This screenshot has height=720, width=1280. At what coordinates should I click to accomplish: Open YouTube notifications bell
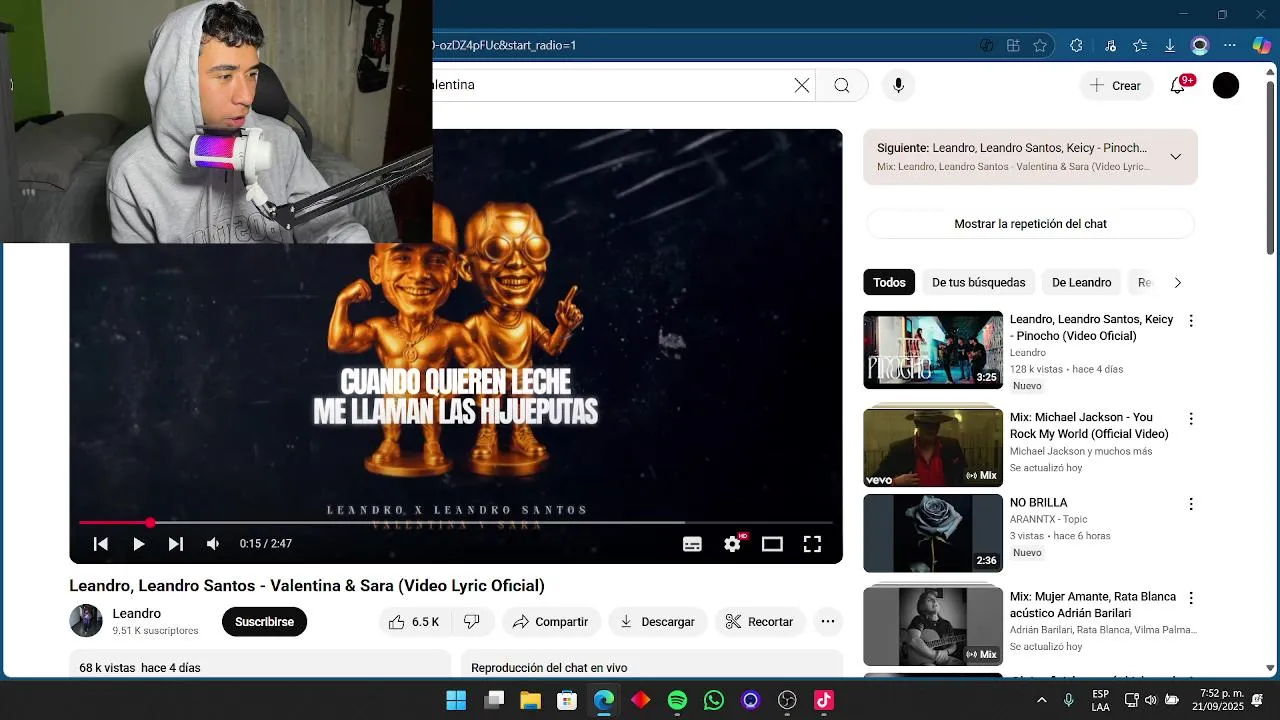(1178, 85)
